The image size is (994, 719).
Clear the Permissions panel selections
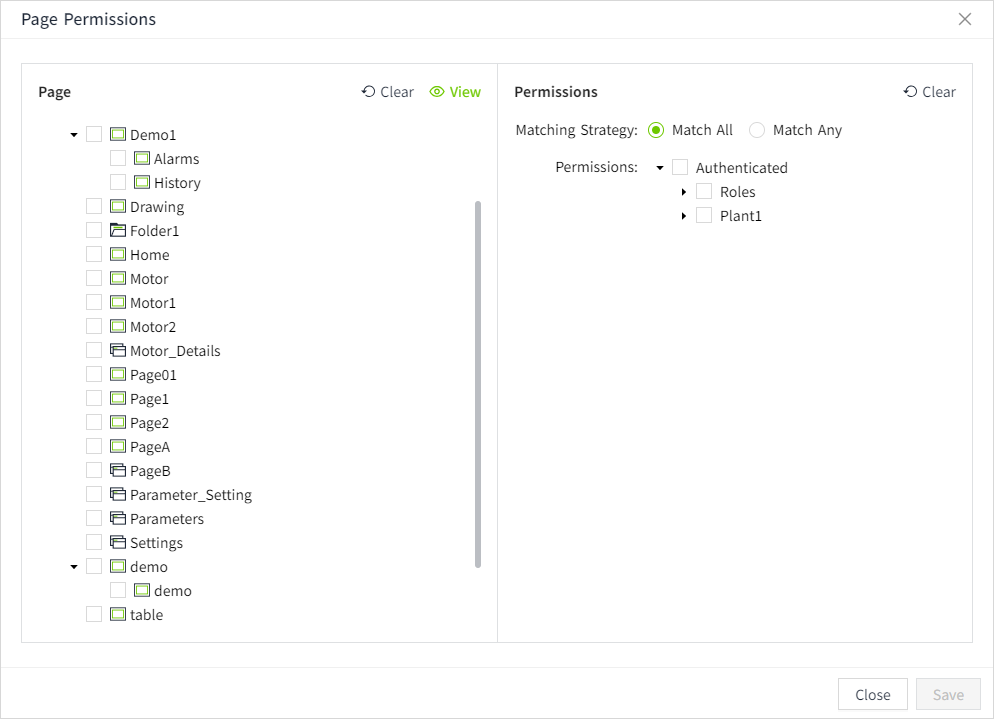929,92
